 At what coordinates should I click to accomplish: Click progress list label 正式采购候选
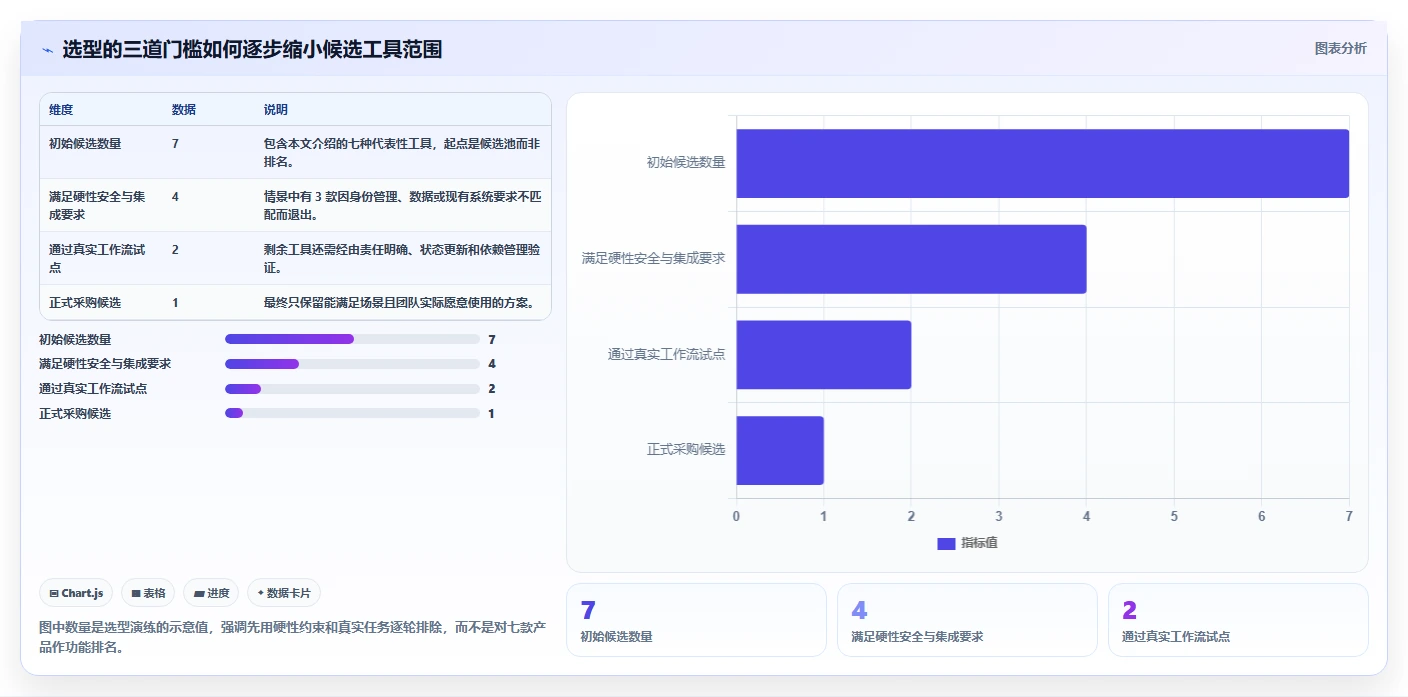coord(75,414)
